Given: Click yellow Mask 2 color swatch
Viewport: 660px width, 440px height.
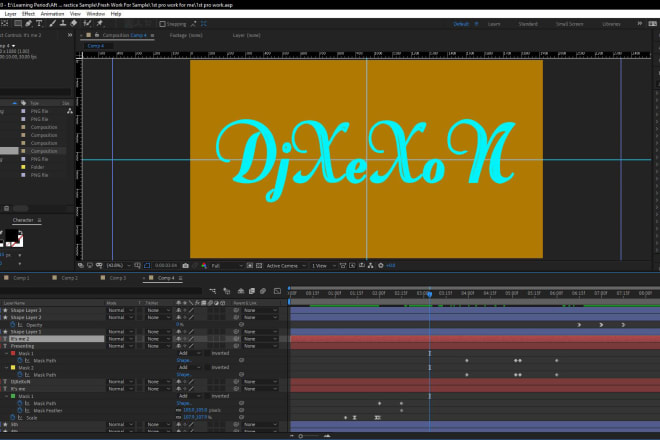Looking at the screenshot, I should (13, 368).
